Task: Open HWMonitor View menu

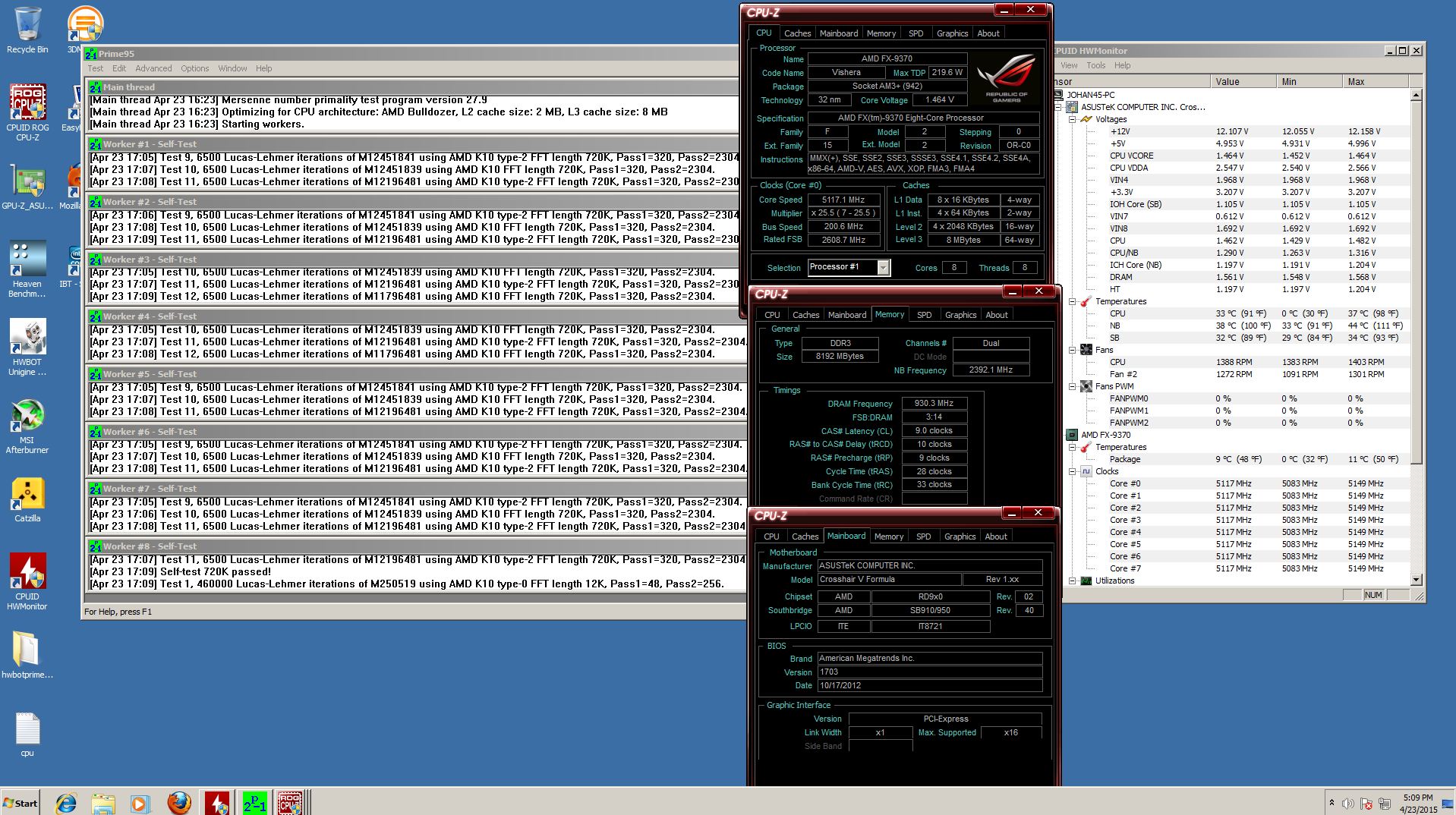Action: [1069, 65]
